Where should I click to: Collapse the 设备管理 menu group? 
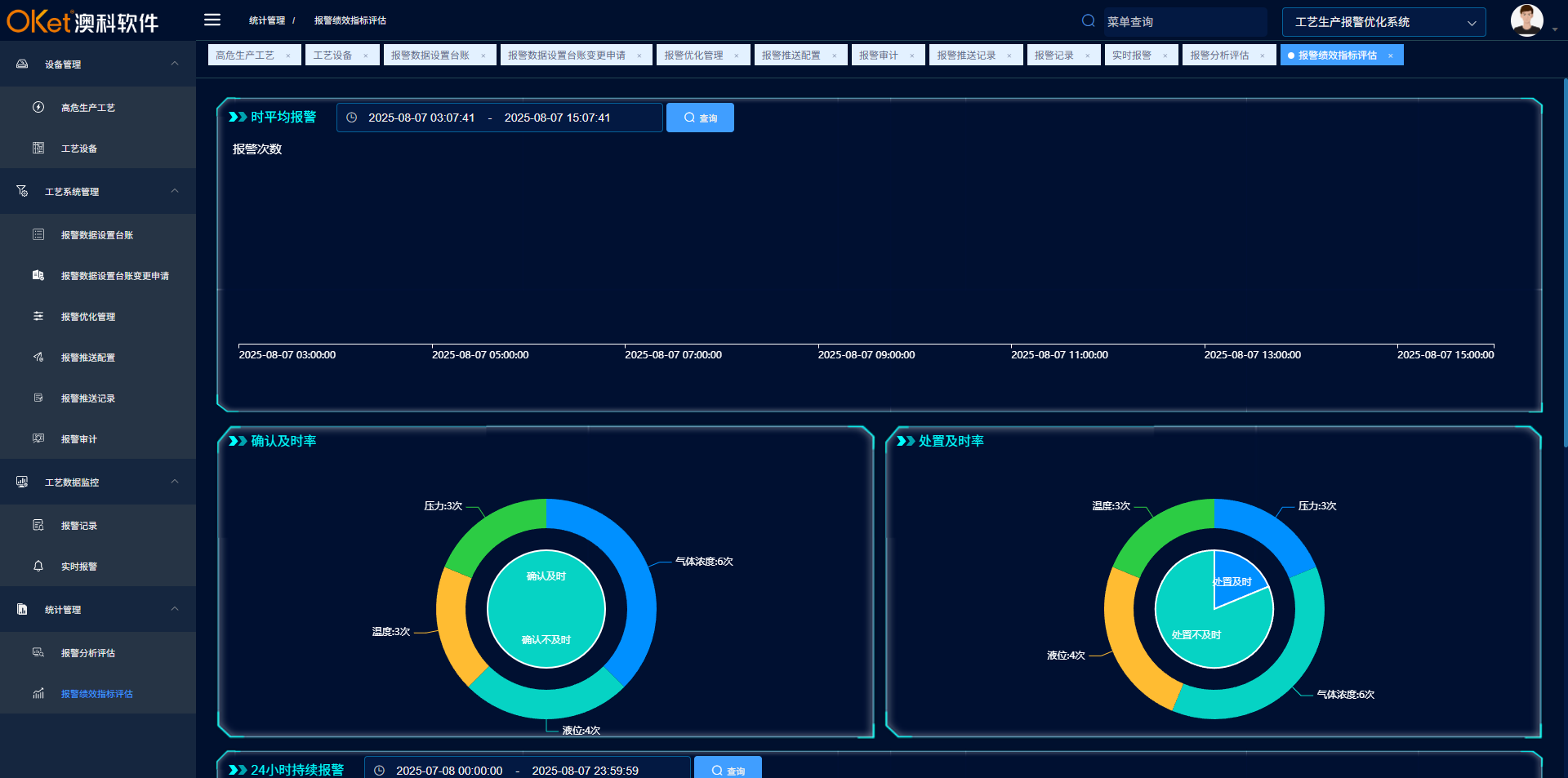click(x=175, y=64)
